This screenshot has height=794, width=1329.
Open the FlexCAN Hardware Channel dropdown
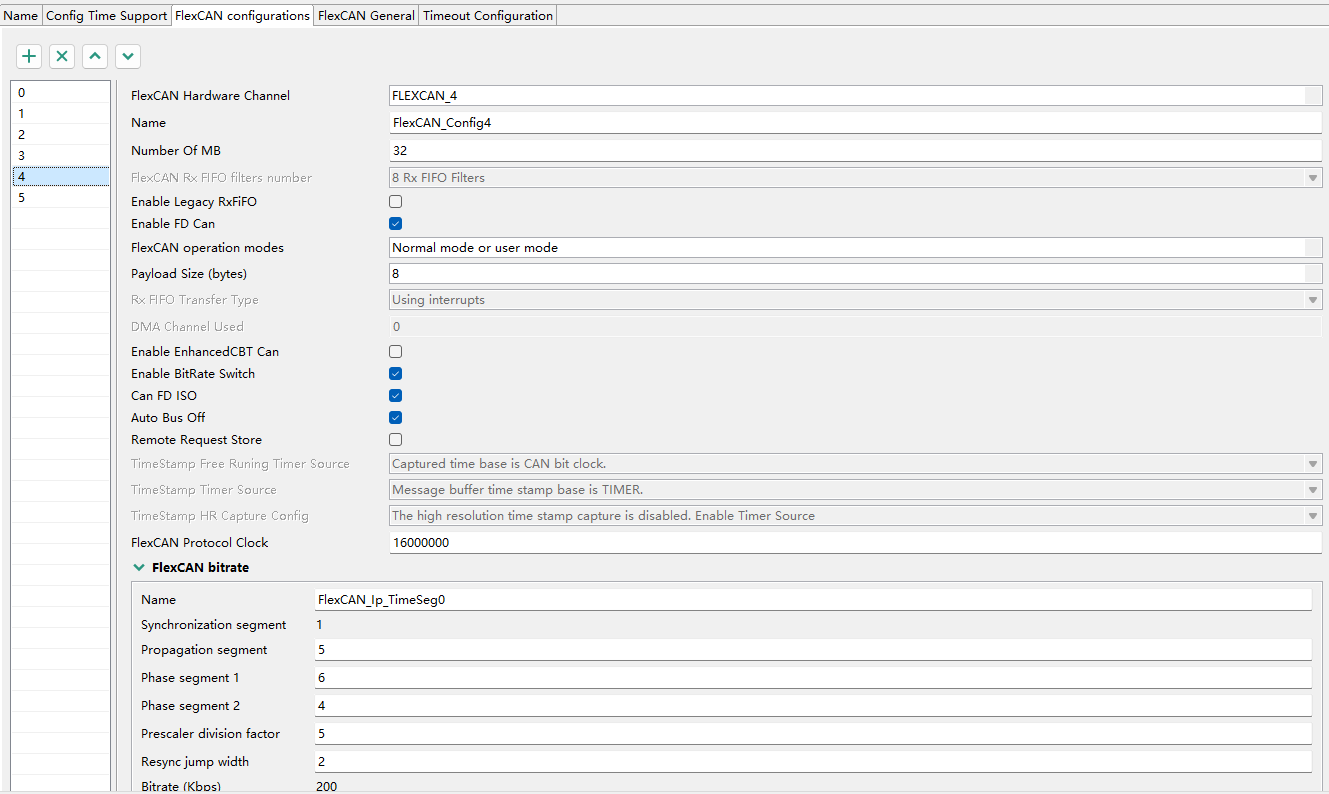click(x=1313, y=95)
